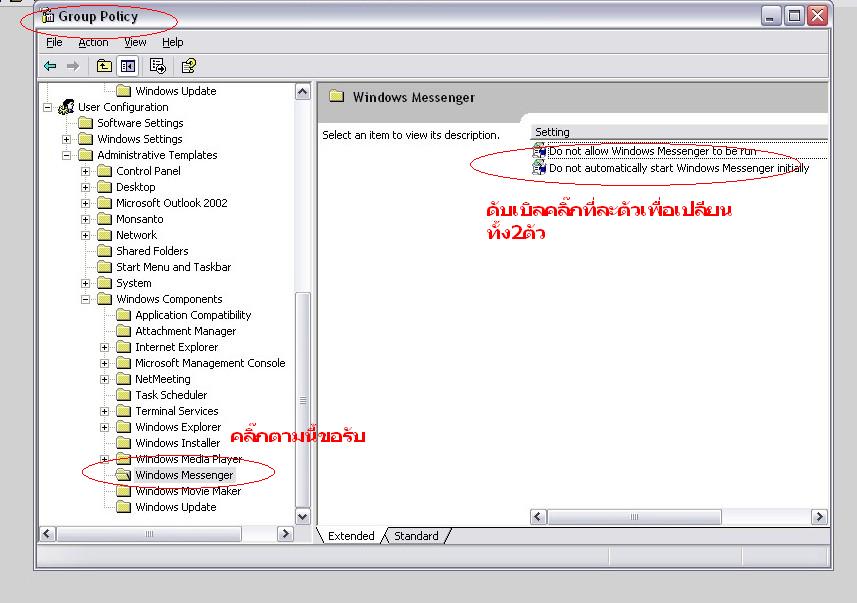Click the Desktop folder icon

click(x=104, y=187)
